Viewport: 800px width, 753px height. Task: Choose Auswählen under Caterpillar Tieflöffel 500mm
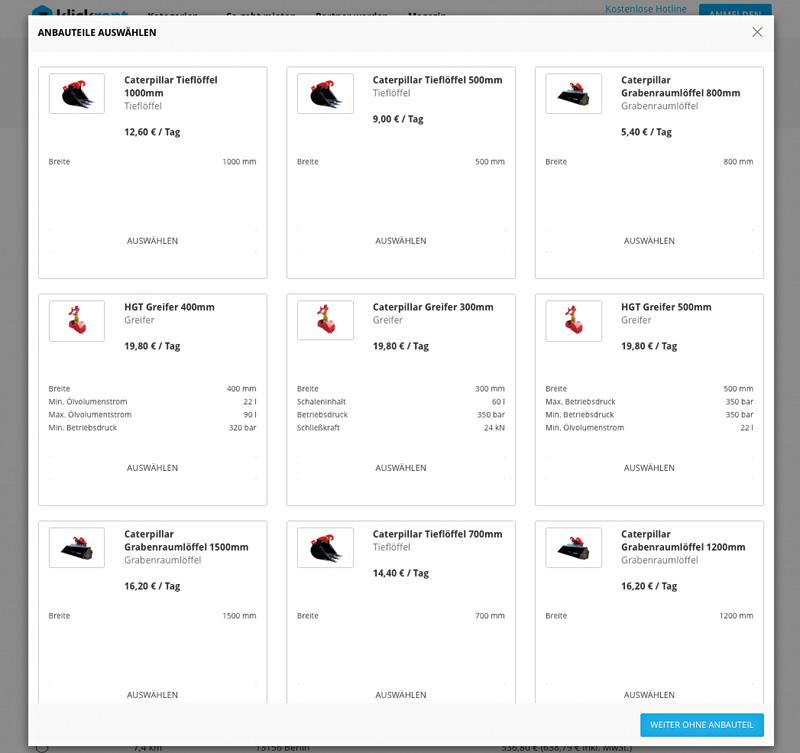point(401,241)
